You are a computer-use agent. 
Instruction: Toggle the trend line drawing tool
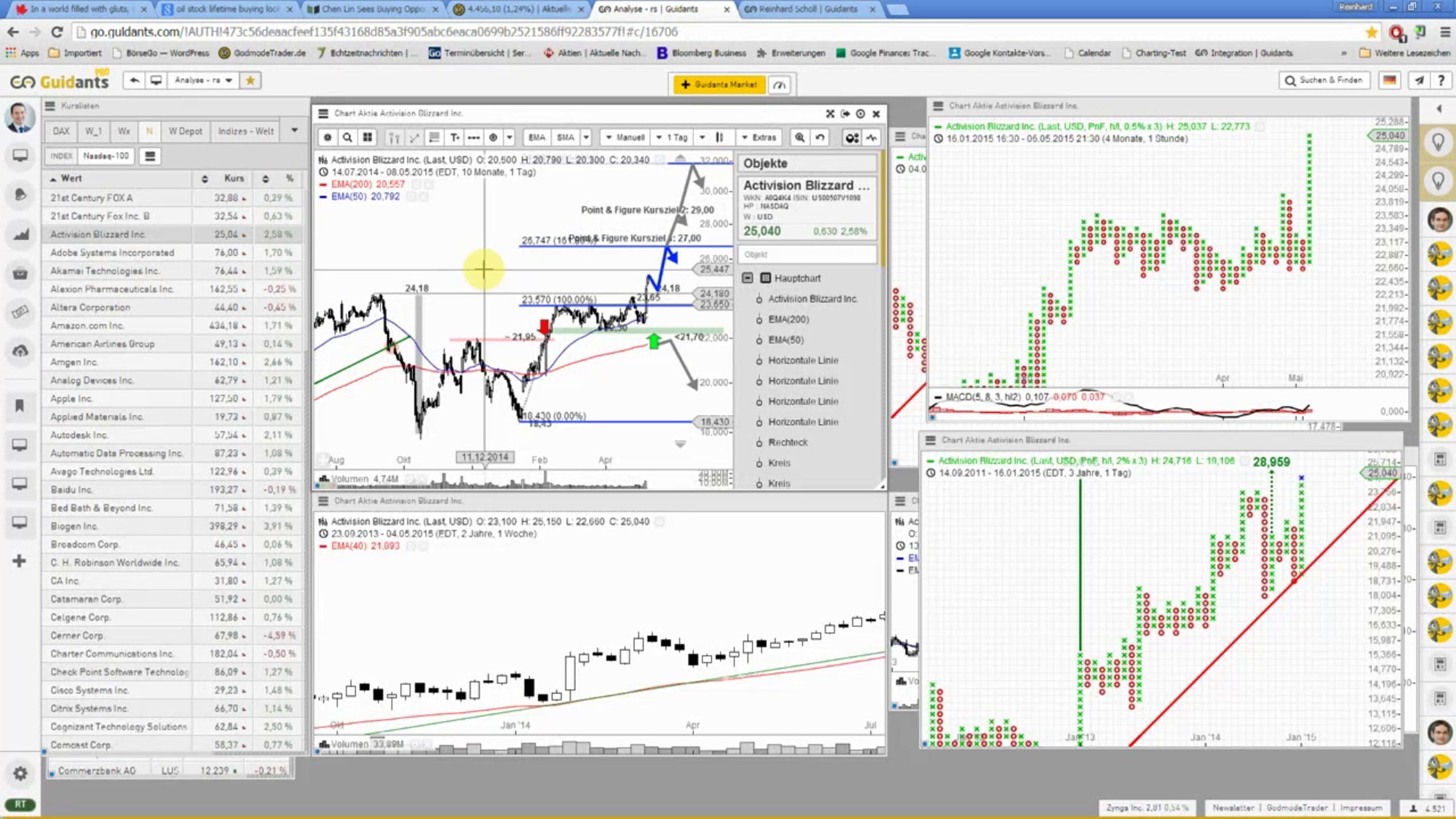point(414,138)
